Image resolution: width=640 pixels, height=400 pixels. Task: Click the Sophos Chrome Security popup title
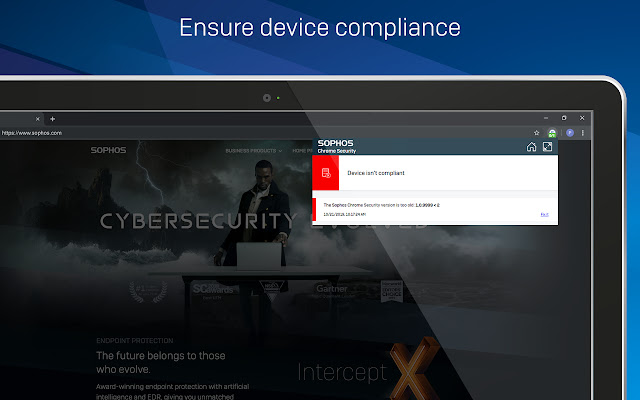pos(337,146)
